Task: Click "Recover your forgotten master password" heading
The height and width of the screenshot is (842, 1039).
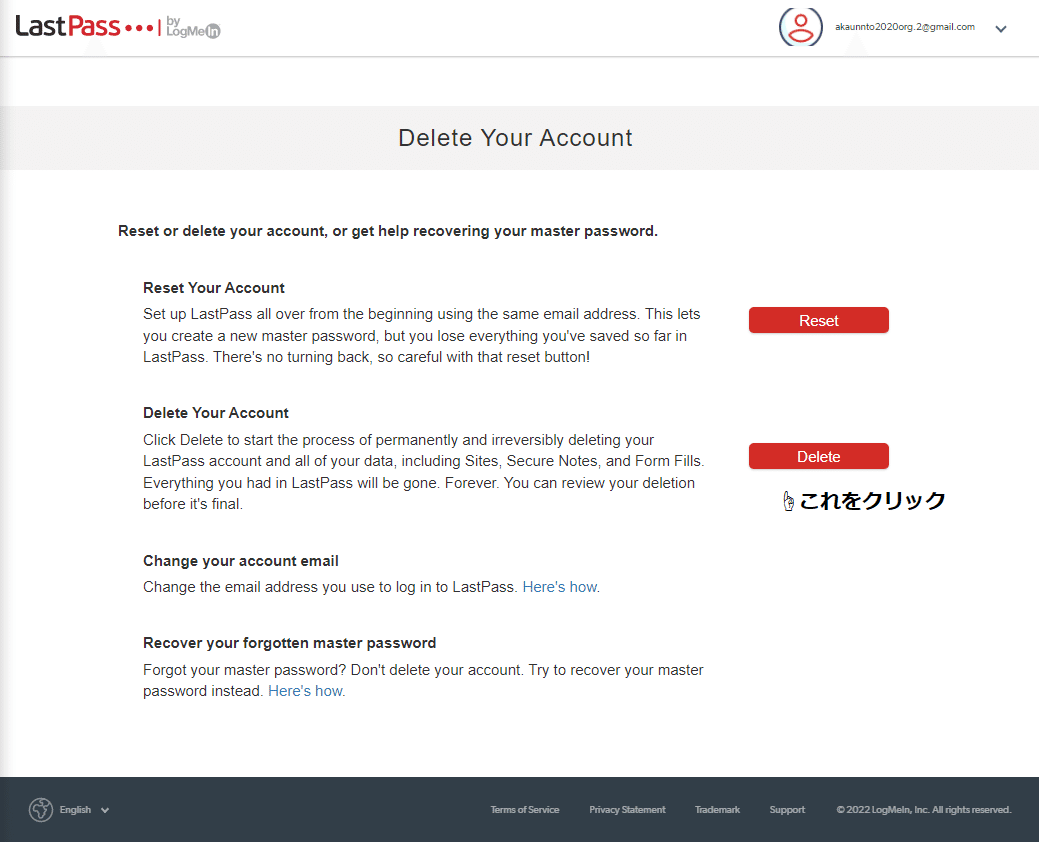Action: 290,643
